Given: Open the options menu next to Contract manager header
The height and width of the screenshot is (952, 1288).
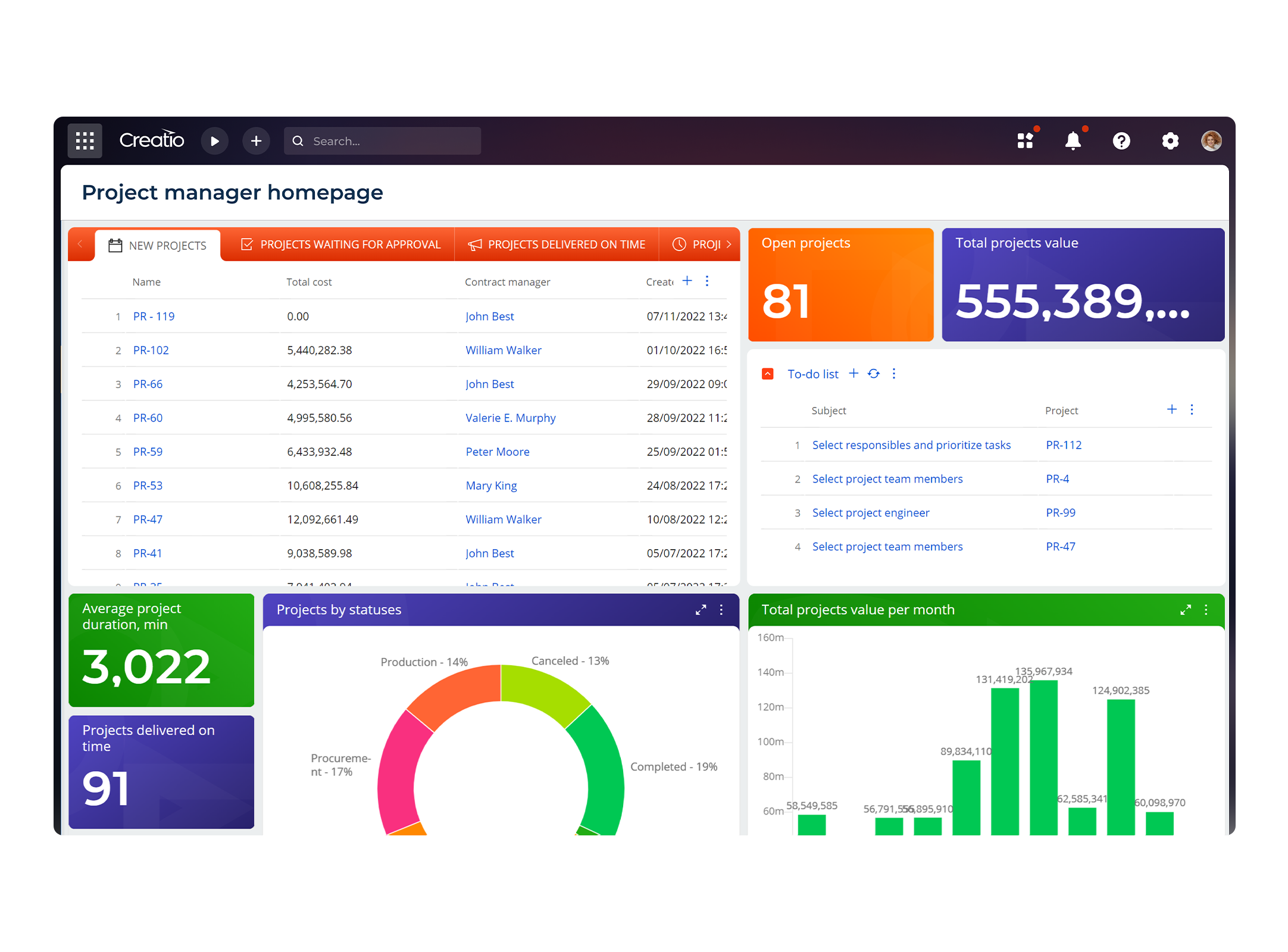Looking at the screenshot, I should (707, 281).
